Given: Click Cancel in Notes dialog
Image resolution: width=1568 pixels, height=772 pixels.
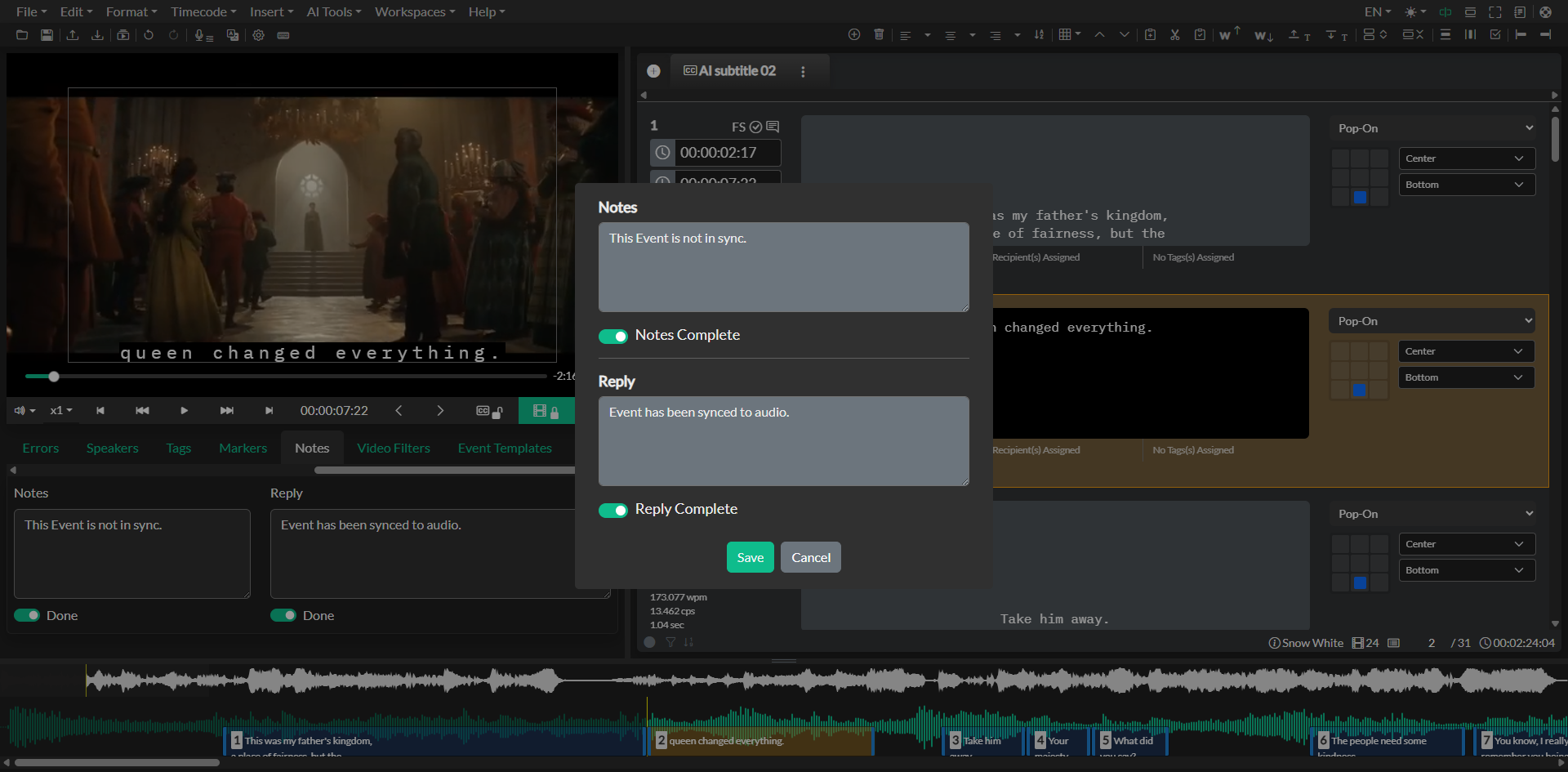Looking at the screenshot, I should [x=811, y=558].
